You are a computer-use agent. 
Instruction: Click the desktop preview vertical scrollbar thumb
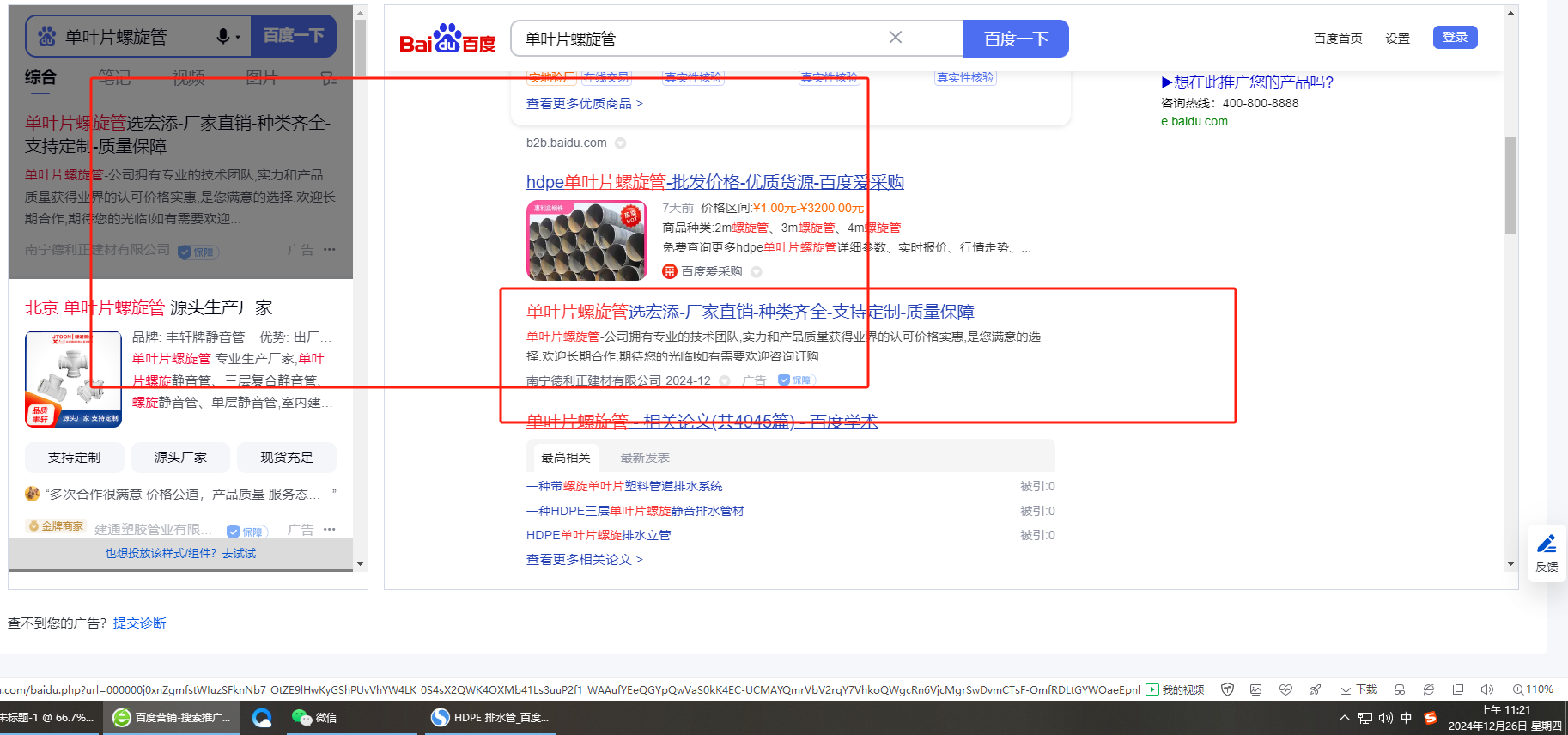tap(1510, 185)
